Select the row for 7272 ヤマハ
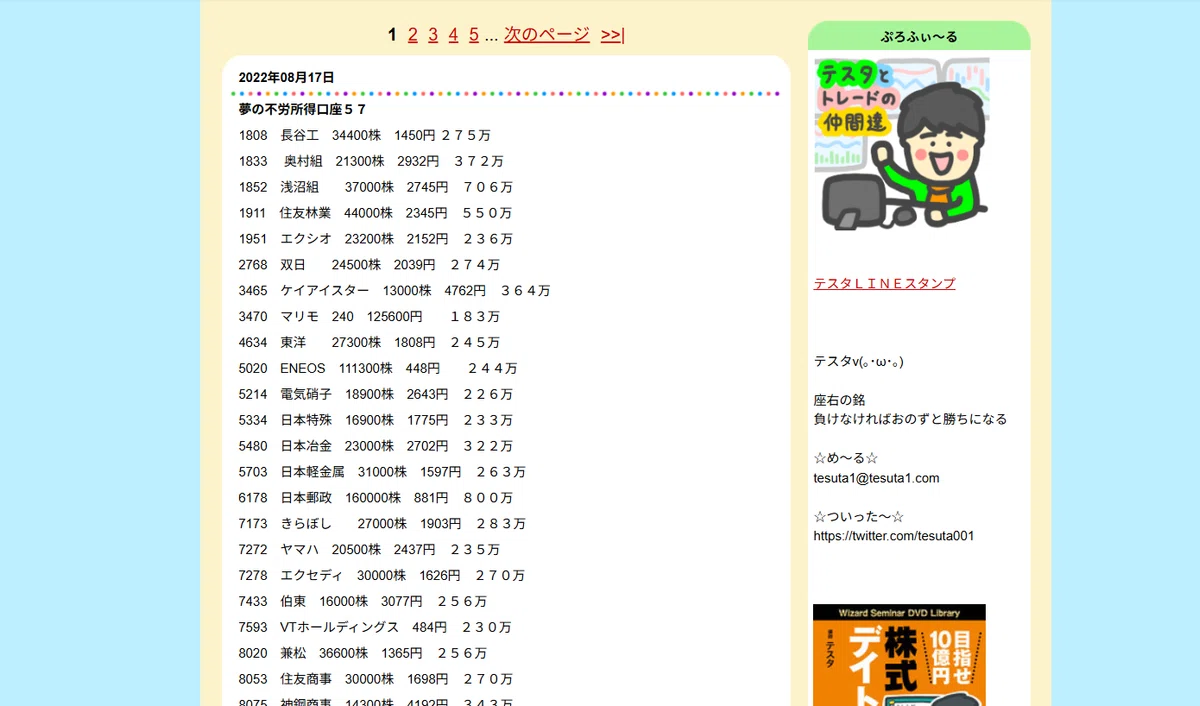This screenshot has width=1200, height=706. coord(369,551)
